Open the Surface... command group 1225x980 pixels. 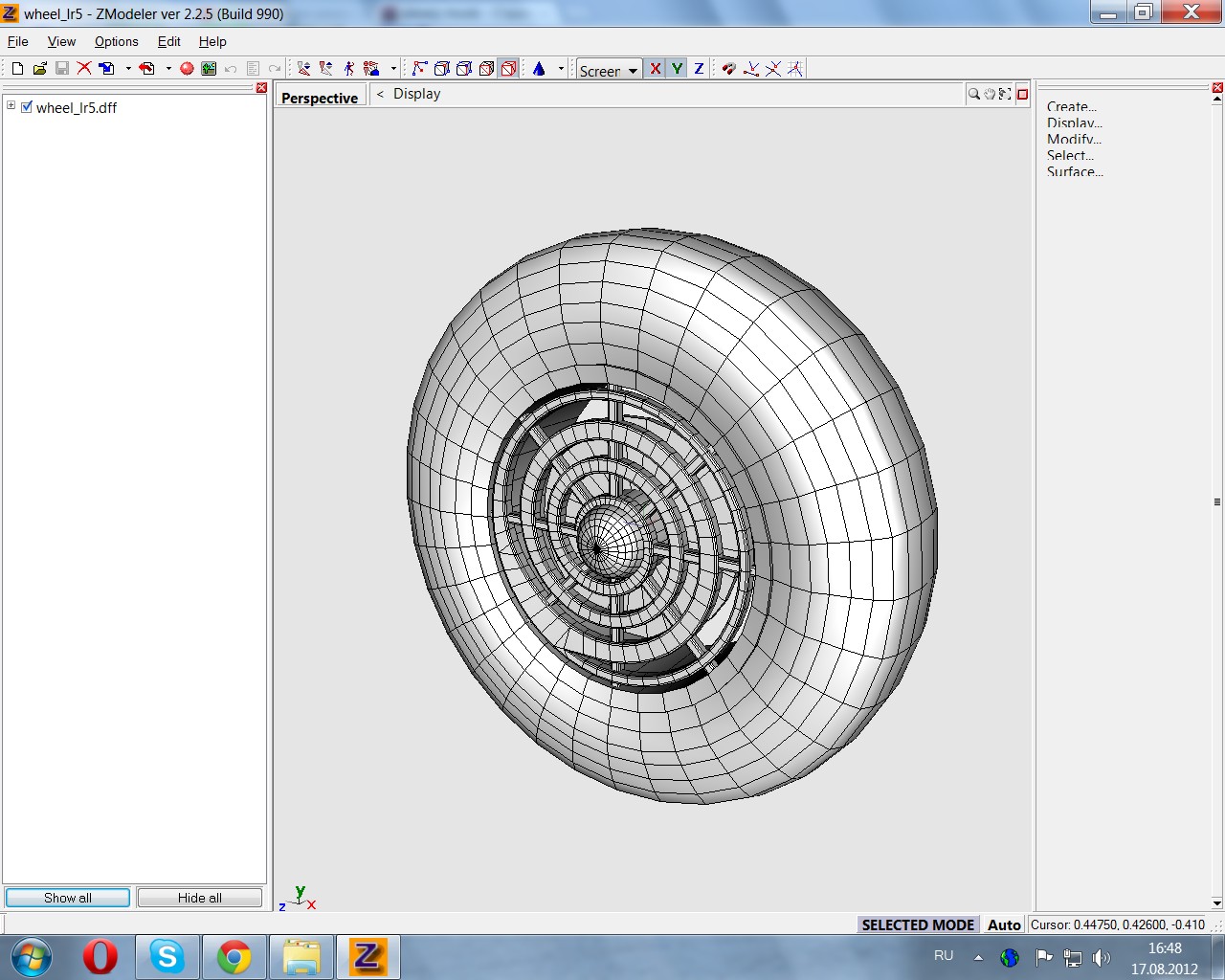(1075, 171)
